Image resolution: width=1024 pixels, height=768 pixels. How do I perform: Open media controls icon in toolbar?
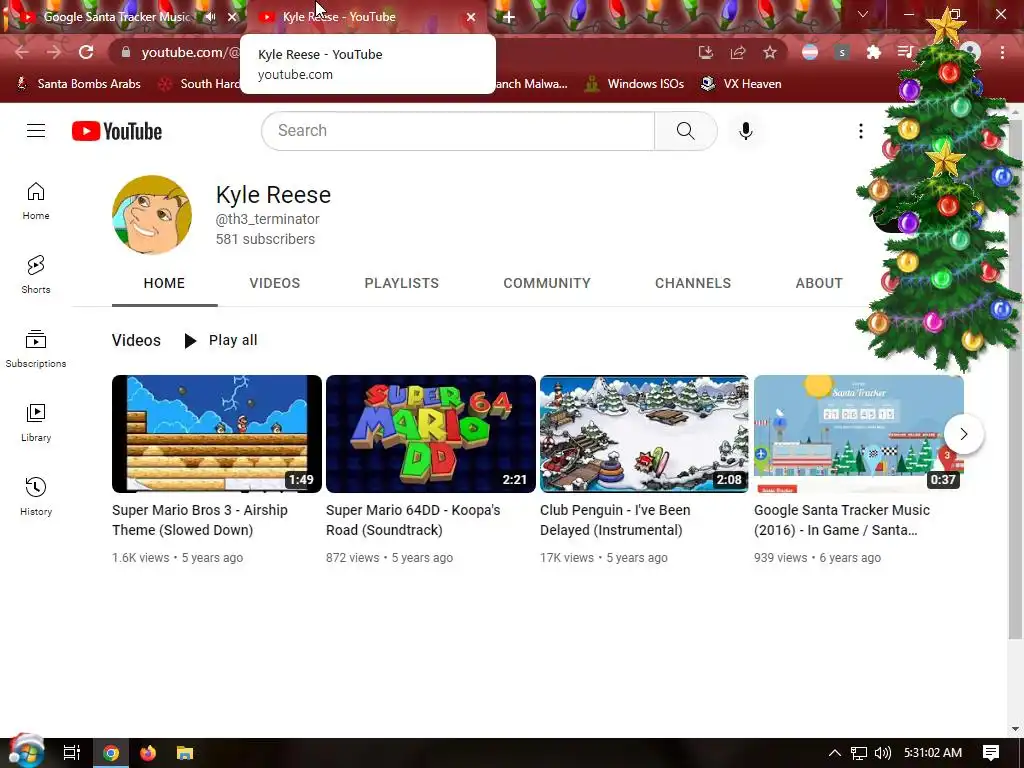click(905, 52)
